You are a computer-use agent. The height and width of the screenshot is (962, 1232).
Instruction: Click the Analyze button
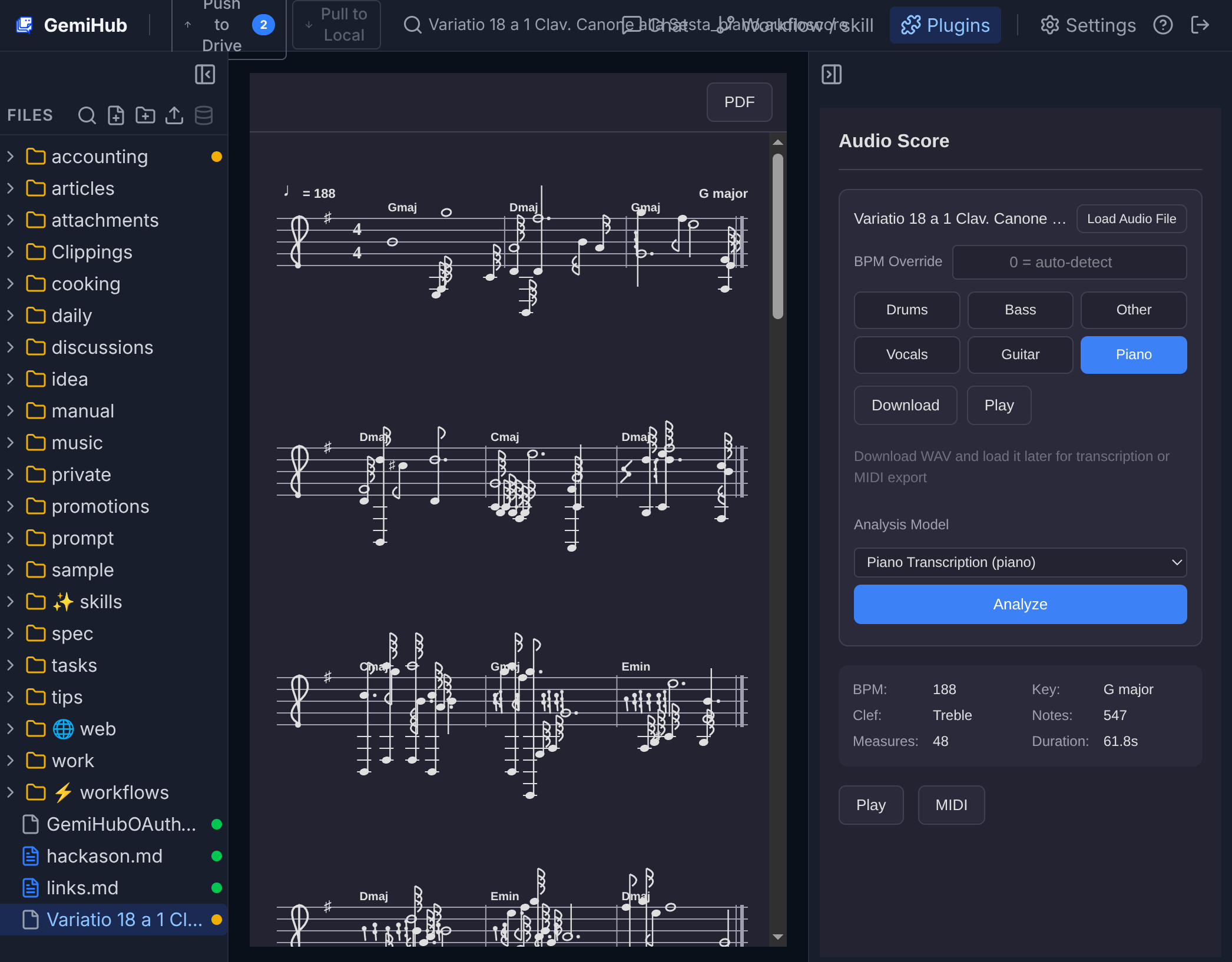tap(1019, 604)
